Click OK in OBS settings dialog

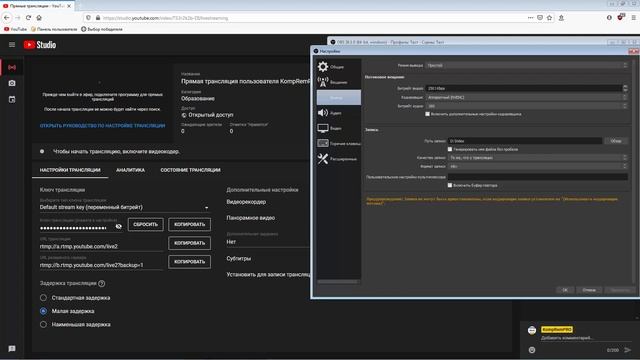pyautogui.click(x=565, y=290)
